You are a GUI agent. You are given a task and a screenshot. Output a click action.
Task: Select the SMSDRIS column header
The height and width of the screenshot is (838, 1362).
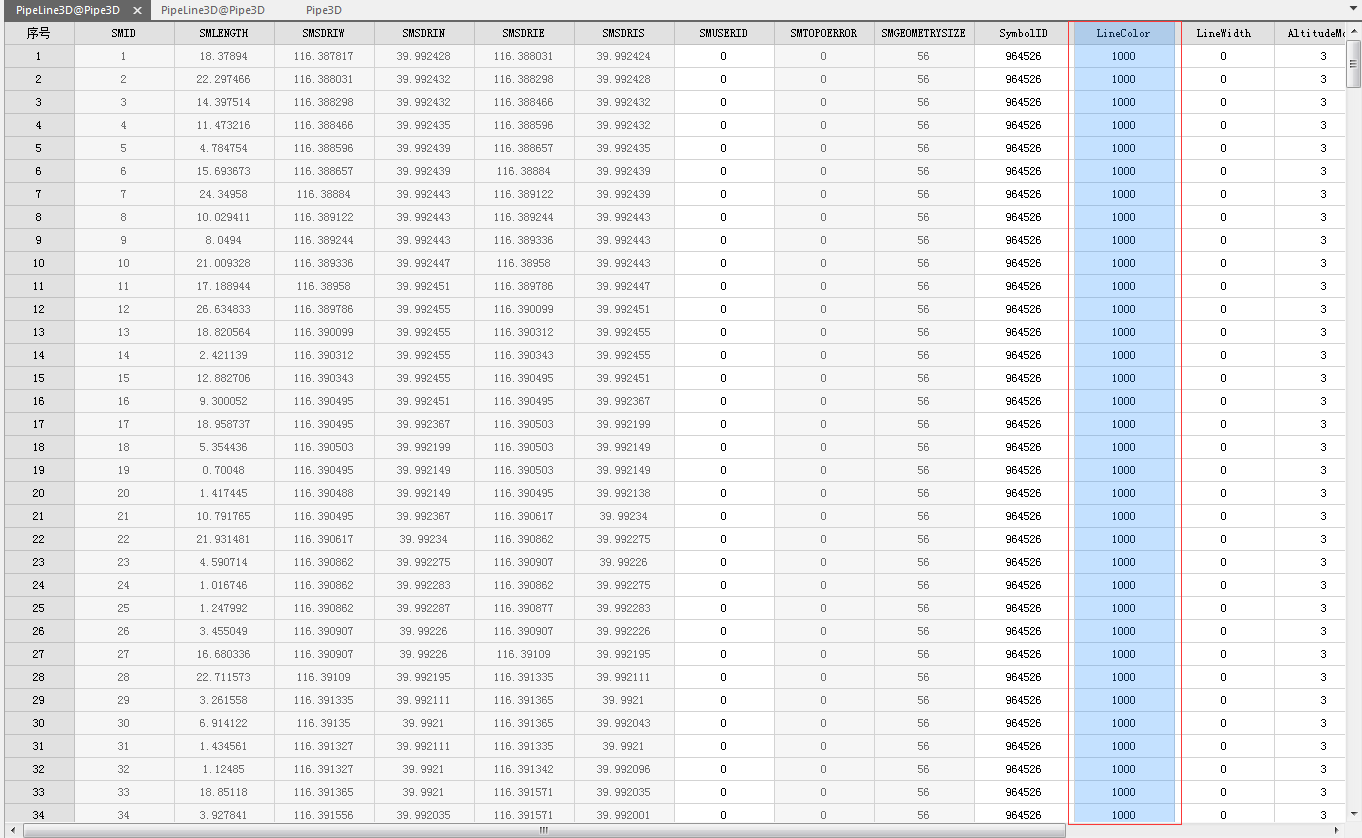click(x=624, y=33)
